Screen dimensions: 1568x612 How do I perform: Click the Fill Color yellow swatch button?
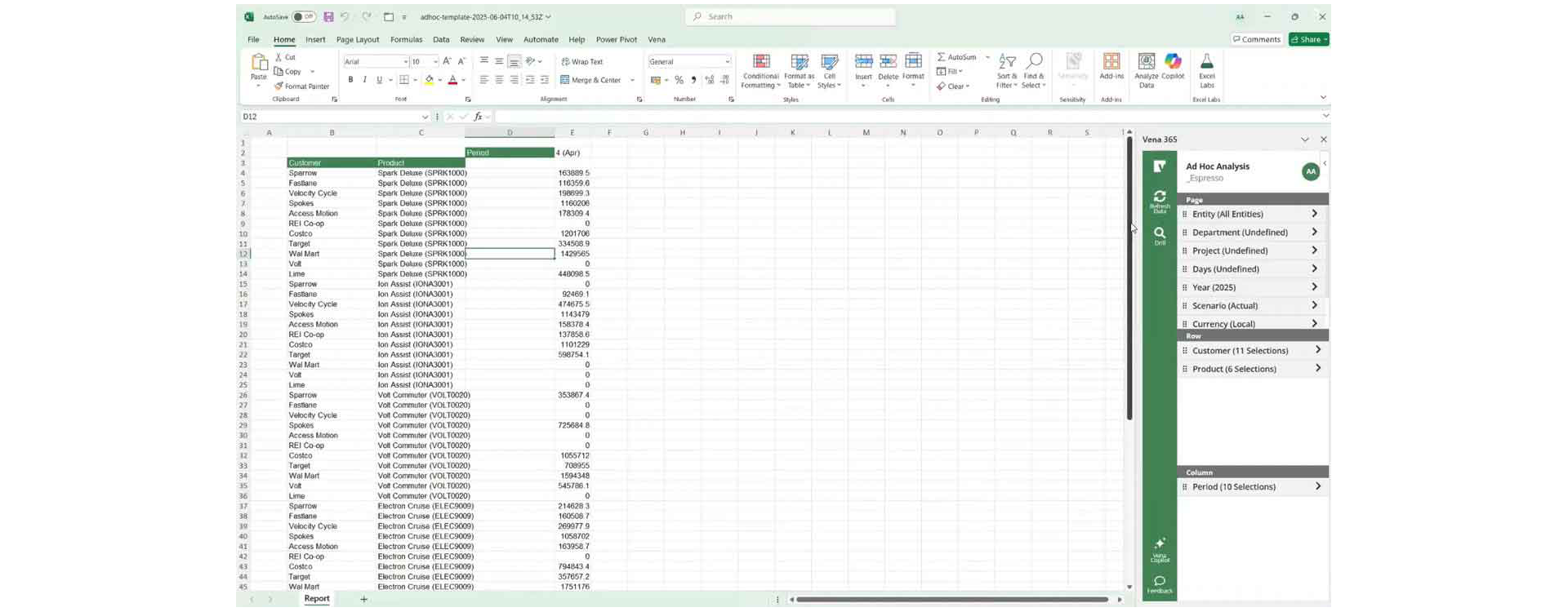(429, 80)
